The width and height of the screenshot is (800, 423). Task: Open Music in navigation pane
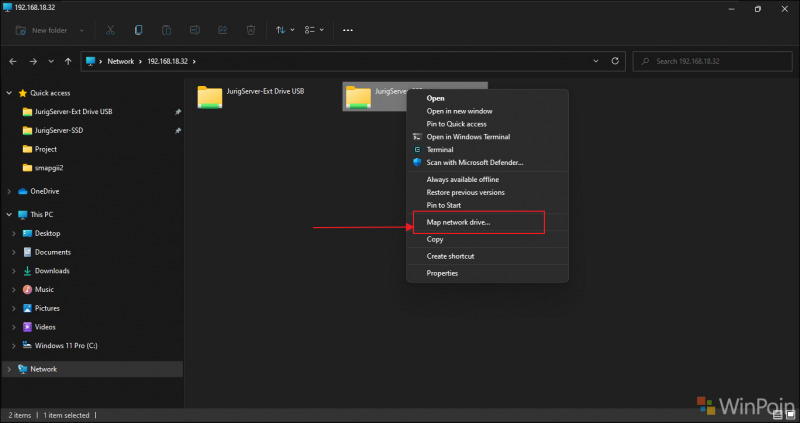[44, 290]
